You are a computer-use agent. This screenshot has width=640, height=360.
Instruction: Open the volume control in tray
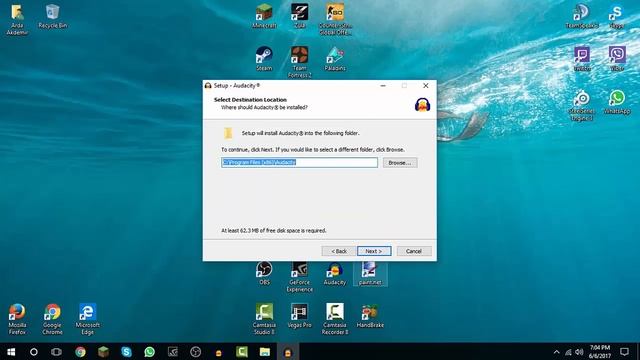pyautogui.click(x=579, y=352)
